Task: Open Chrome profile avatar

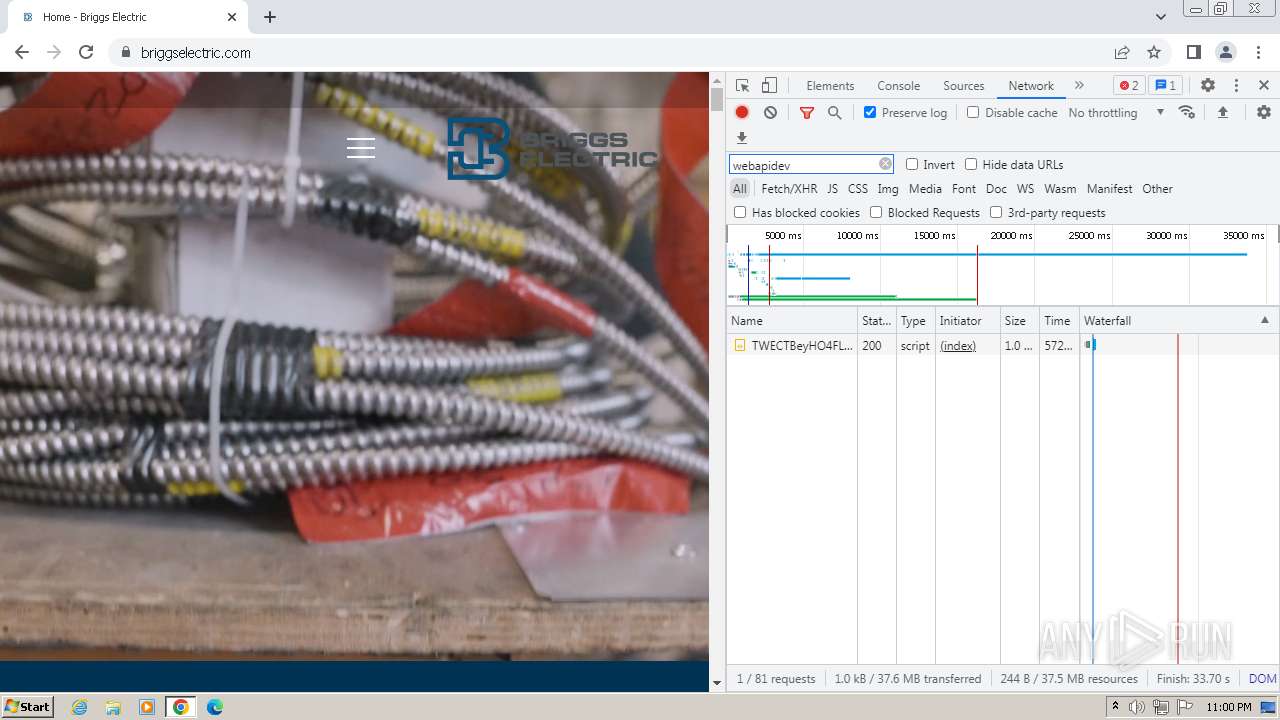Action: pyautogui.click(x=1226, y=53)
